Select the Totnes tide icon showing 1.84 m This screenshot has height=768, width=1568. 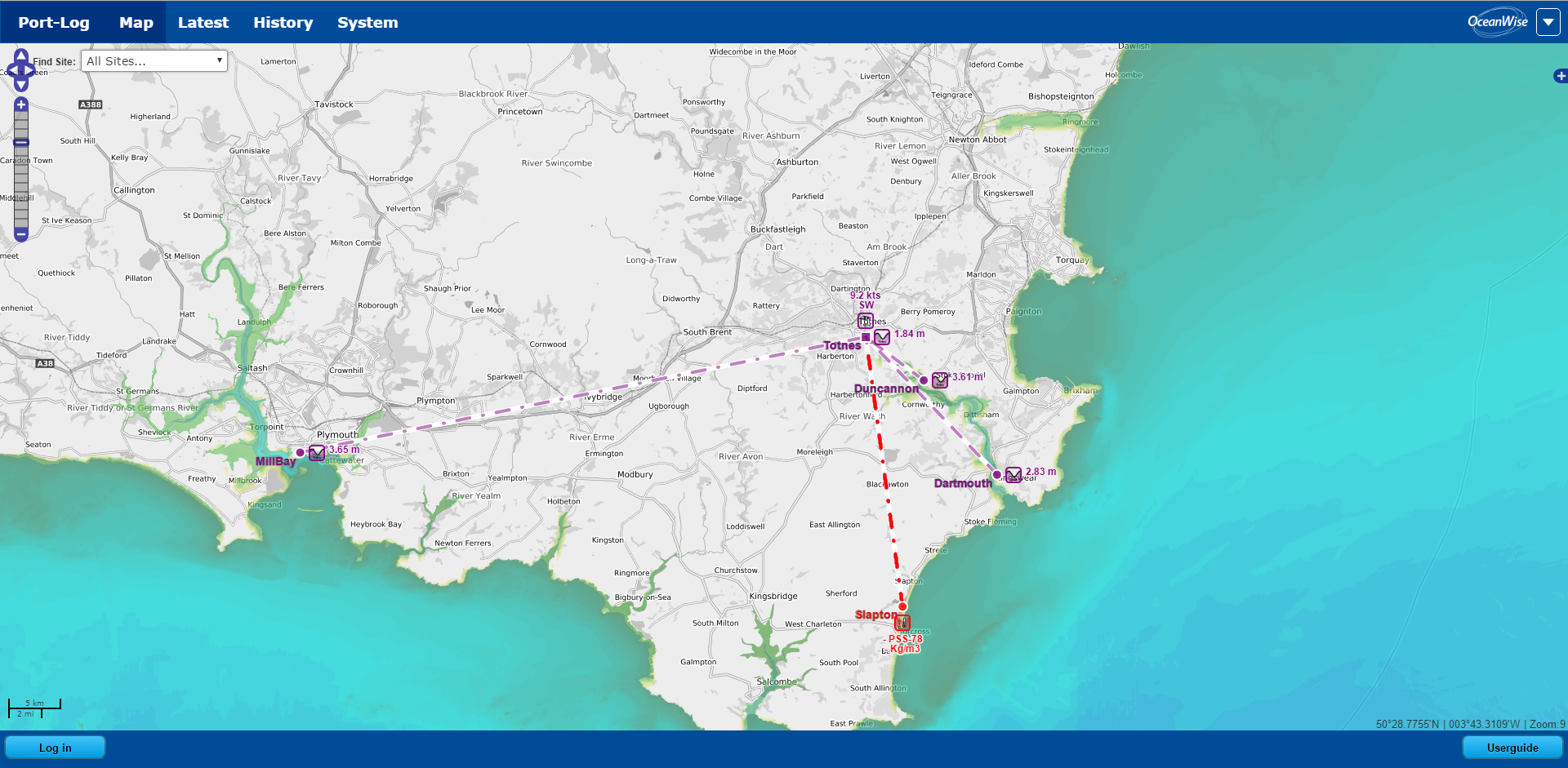pyautogui.click(x=882, y=337)
